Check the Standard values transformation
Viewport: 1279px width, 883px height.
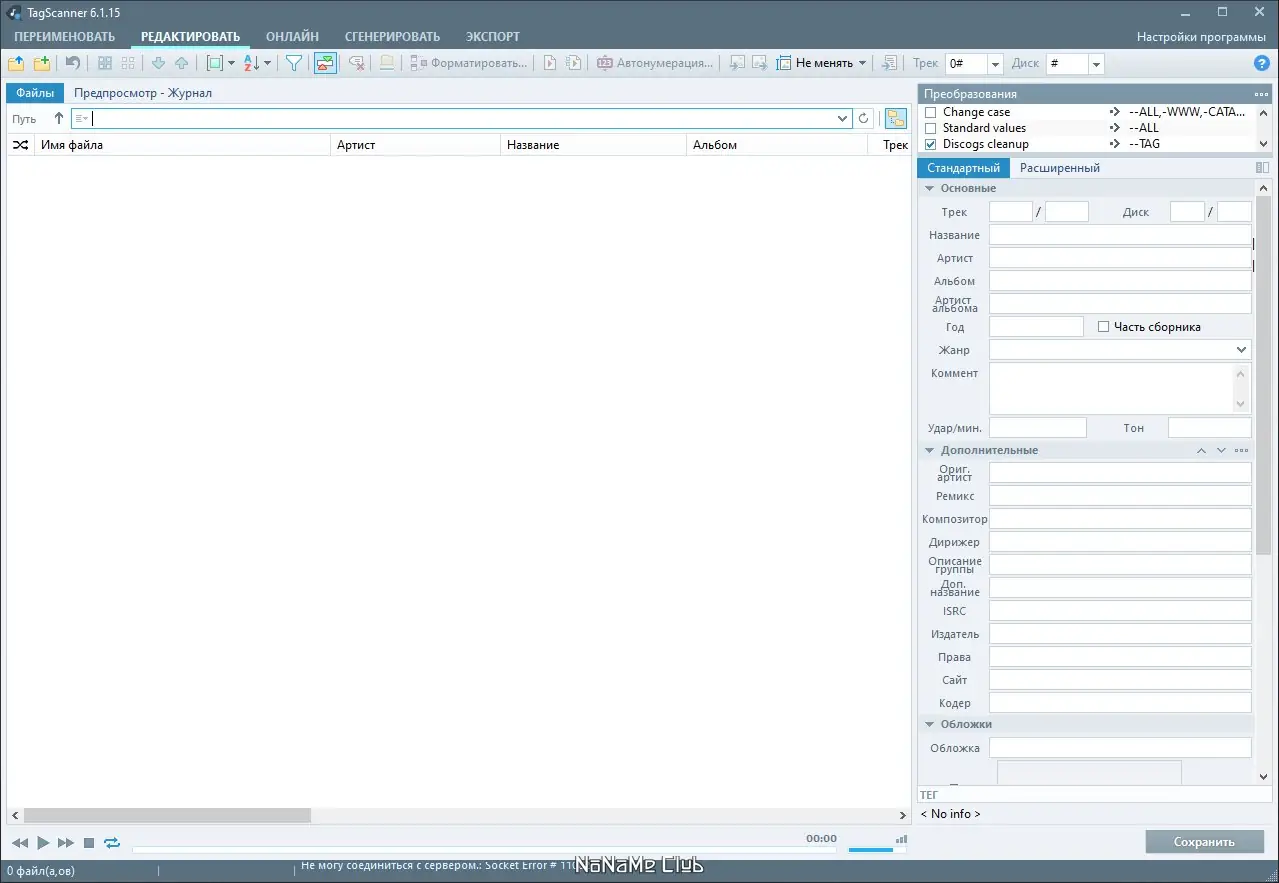click(x=929, y=127)
